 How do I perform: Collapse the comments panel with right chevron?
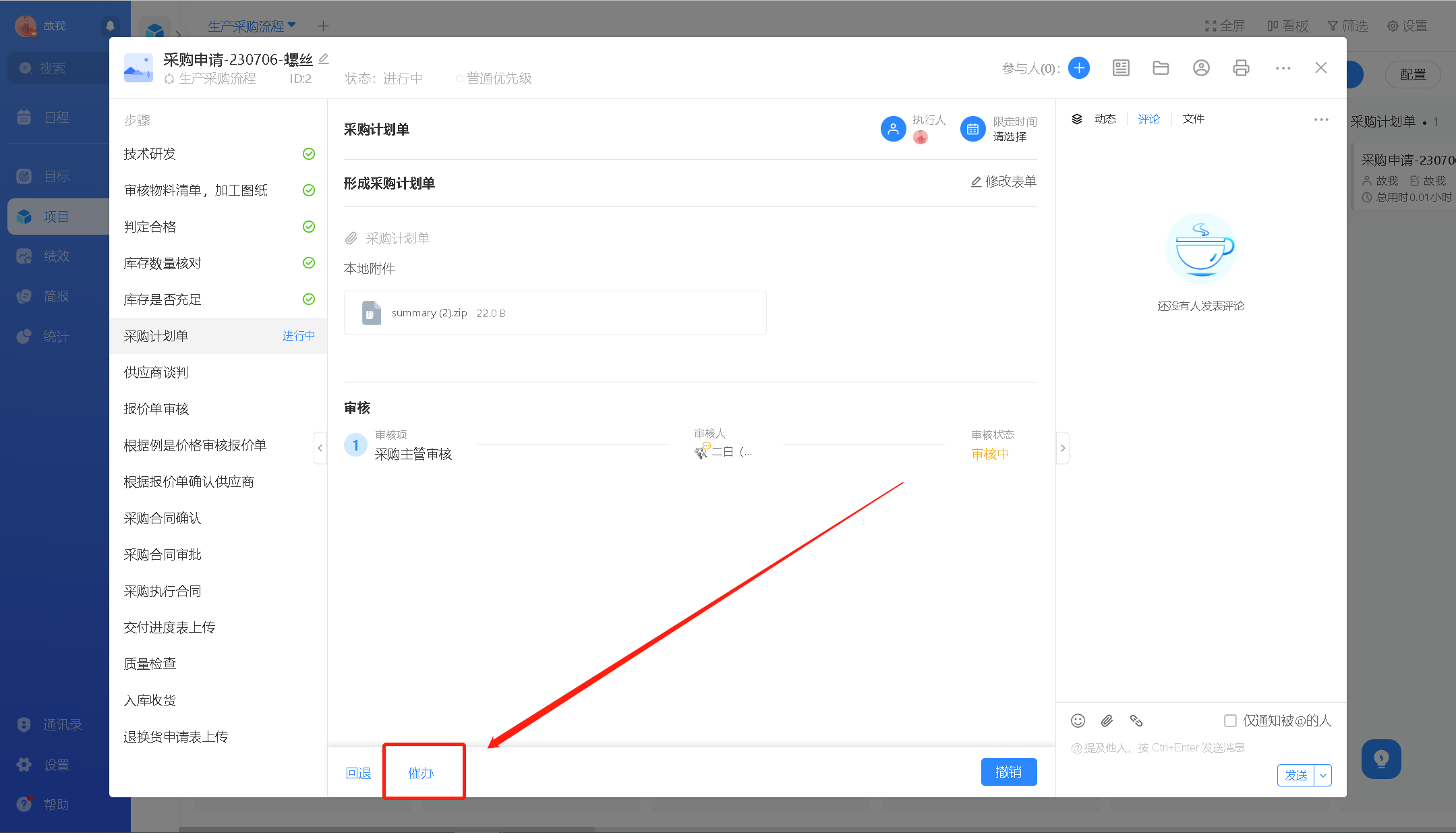tap(1063, 448)
